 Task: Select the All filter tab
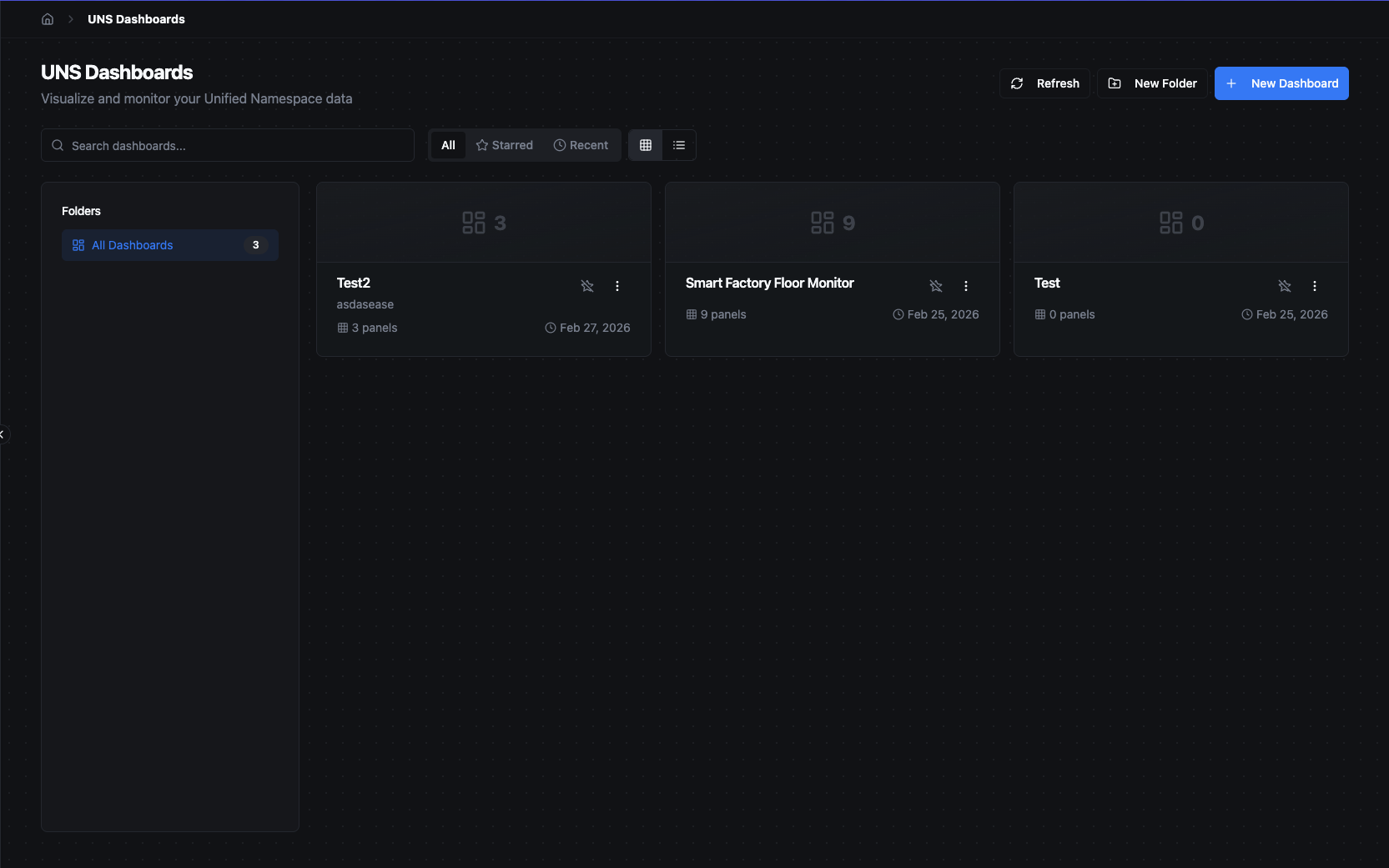click(x=448, y=145)
